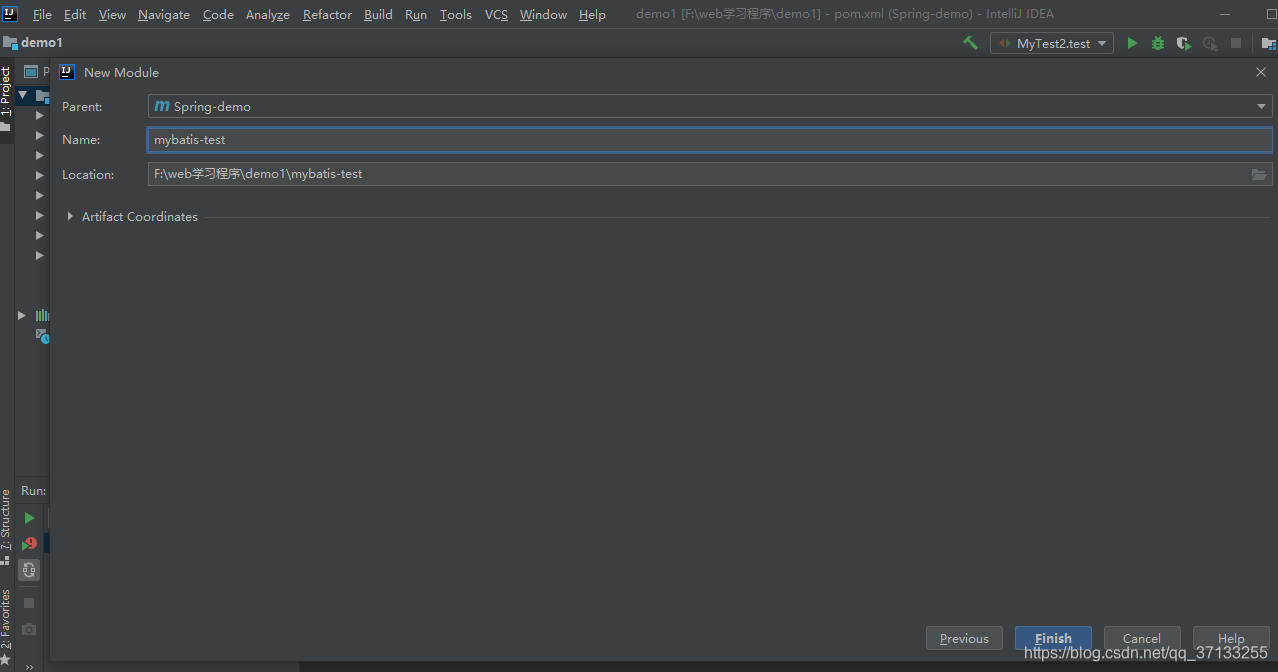Screen dimensions: 1278x672
Task: Click demo1 breadcrumb in navigation bar
Action: click(x=42, y=43)
